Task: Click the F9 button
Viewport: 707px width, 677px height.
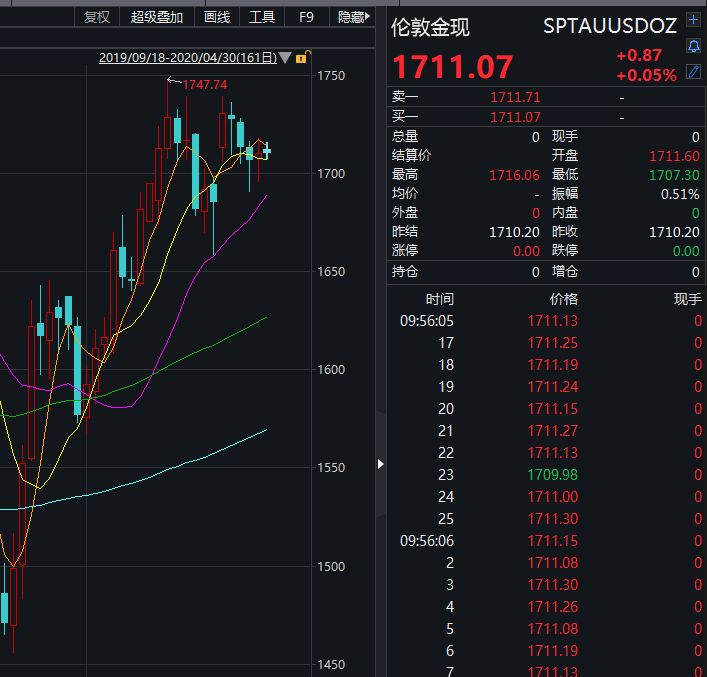Action: 306,17
